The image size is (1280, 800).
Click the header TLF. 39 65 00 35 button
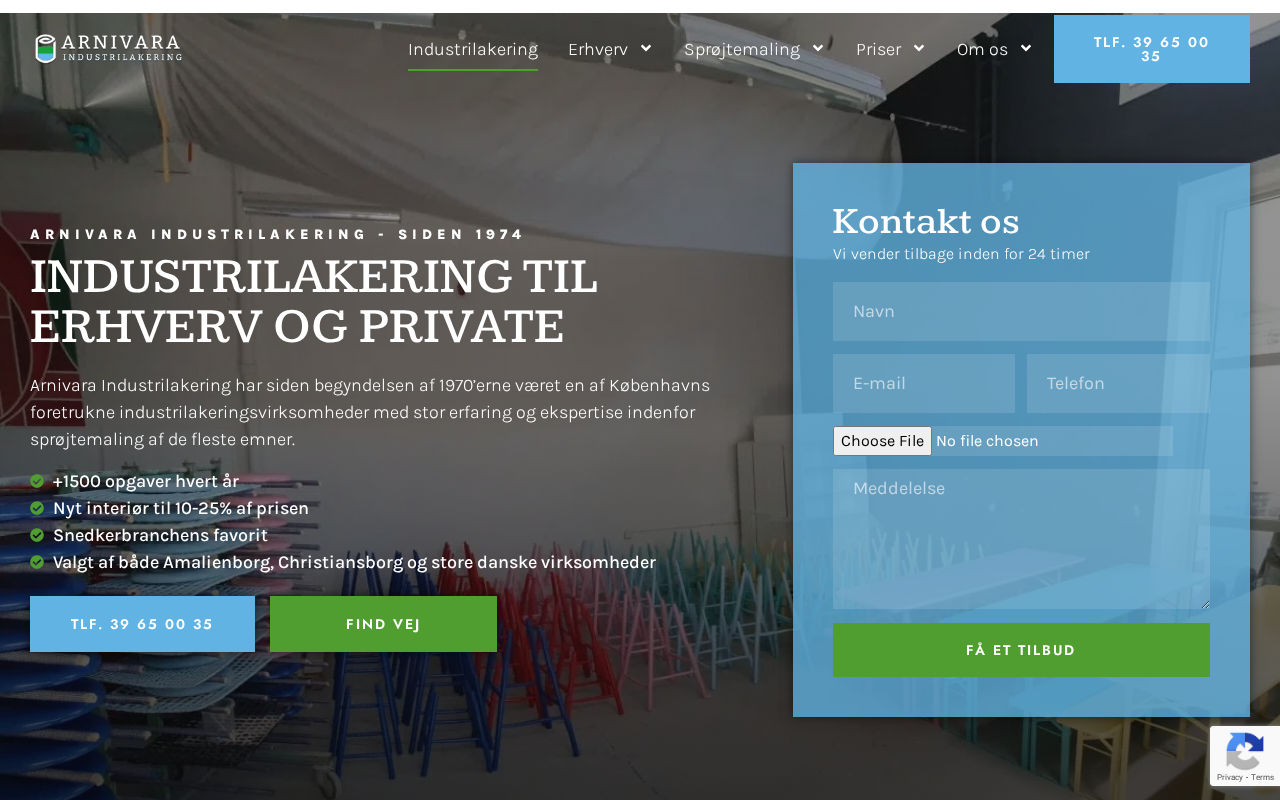[1152, 49]
